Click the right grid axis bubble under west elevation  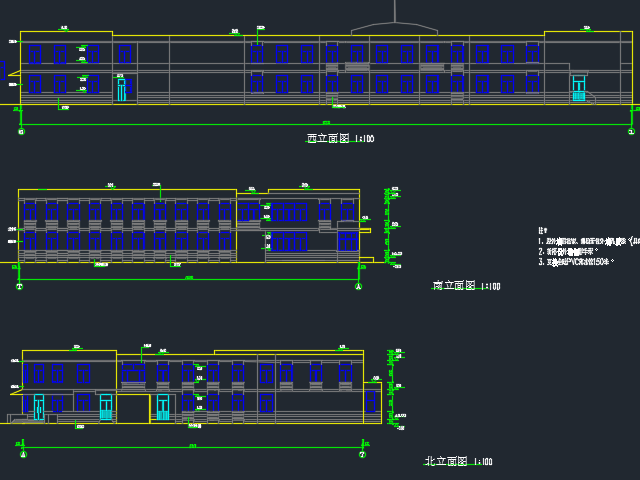click(x=631, y=131)
